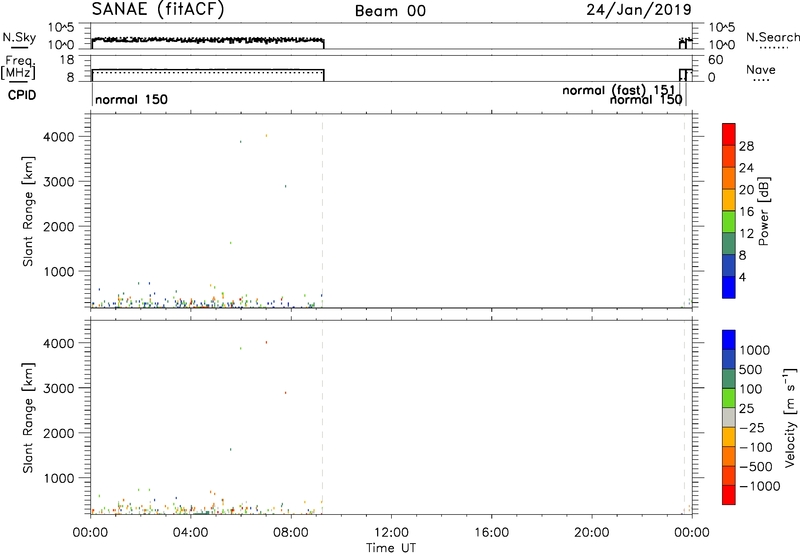This screenshot has width=800, height=554.
Task: Click the 'normal 150' CPID label at 00:00
Action: point(131,99)
